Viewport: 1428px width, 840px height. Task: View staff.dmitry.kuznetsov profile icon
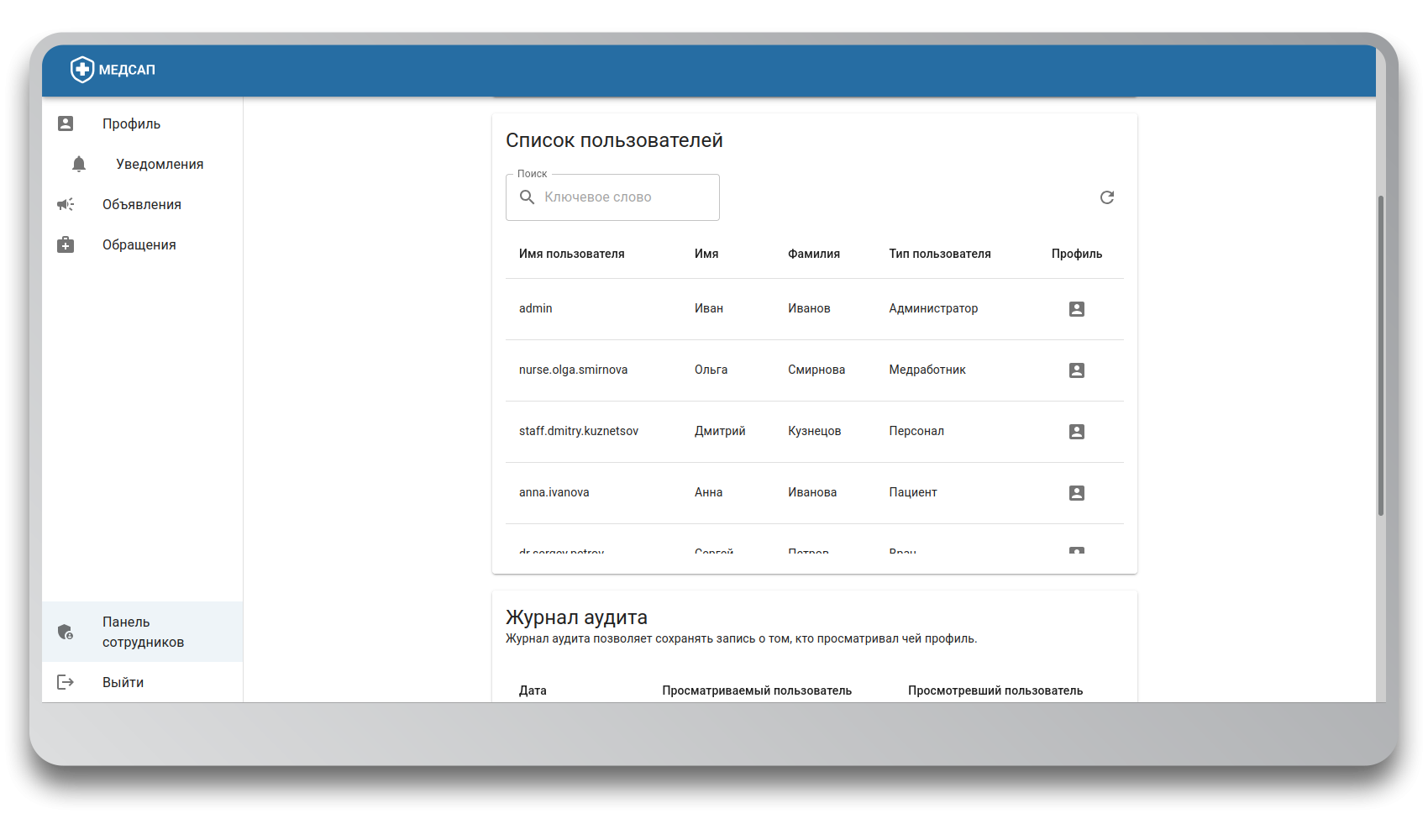tap(1076, 432)
